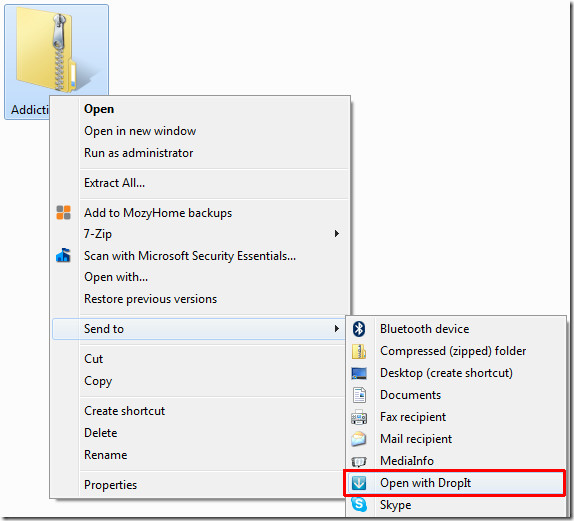Click the MediaInfo icon
The image size is (574, 521).
click(359, 461)
